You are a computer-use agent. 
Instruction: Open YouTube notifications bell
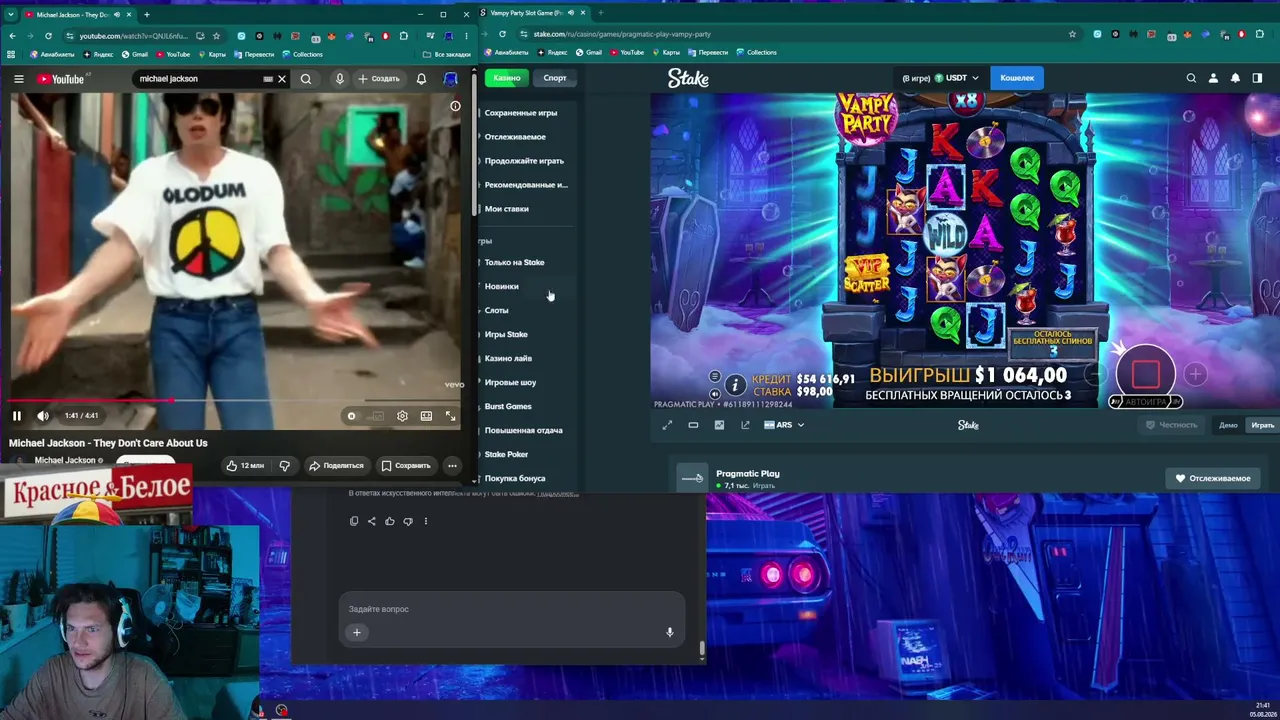(421, 79)
